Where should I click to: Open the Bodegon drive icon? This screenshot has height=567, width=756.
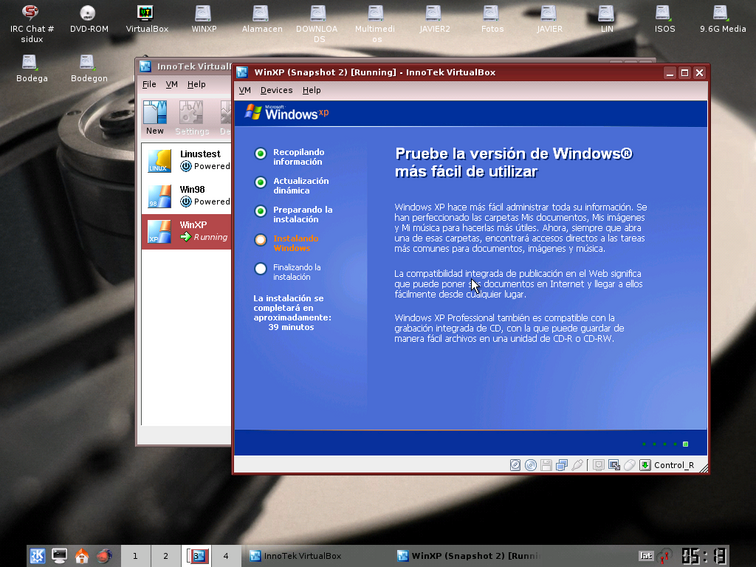coord(89,68)
